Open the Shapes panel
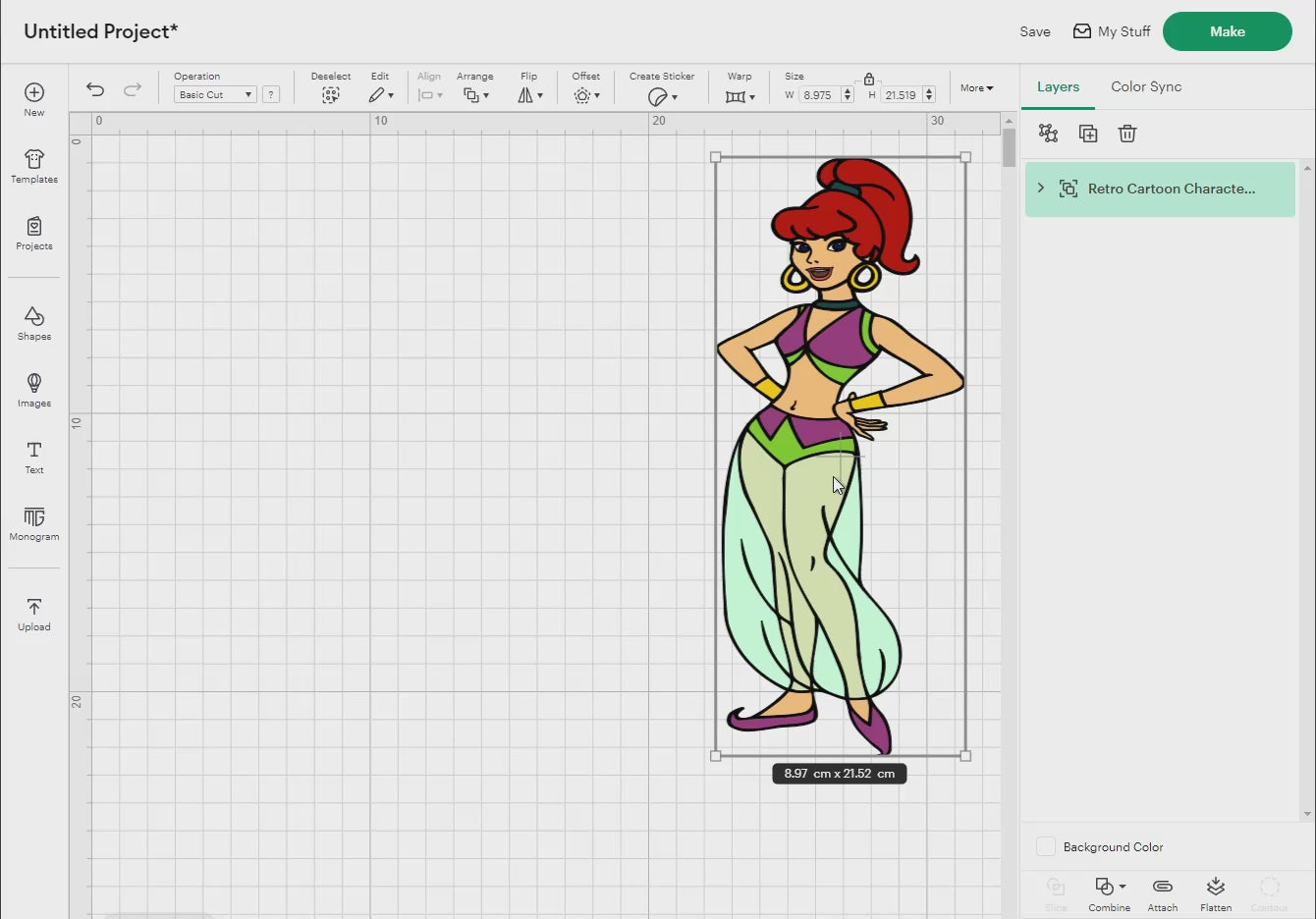Image resolution: width=1316 pixels, height=919 pixels. point(34,323)
